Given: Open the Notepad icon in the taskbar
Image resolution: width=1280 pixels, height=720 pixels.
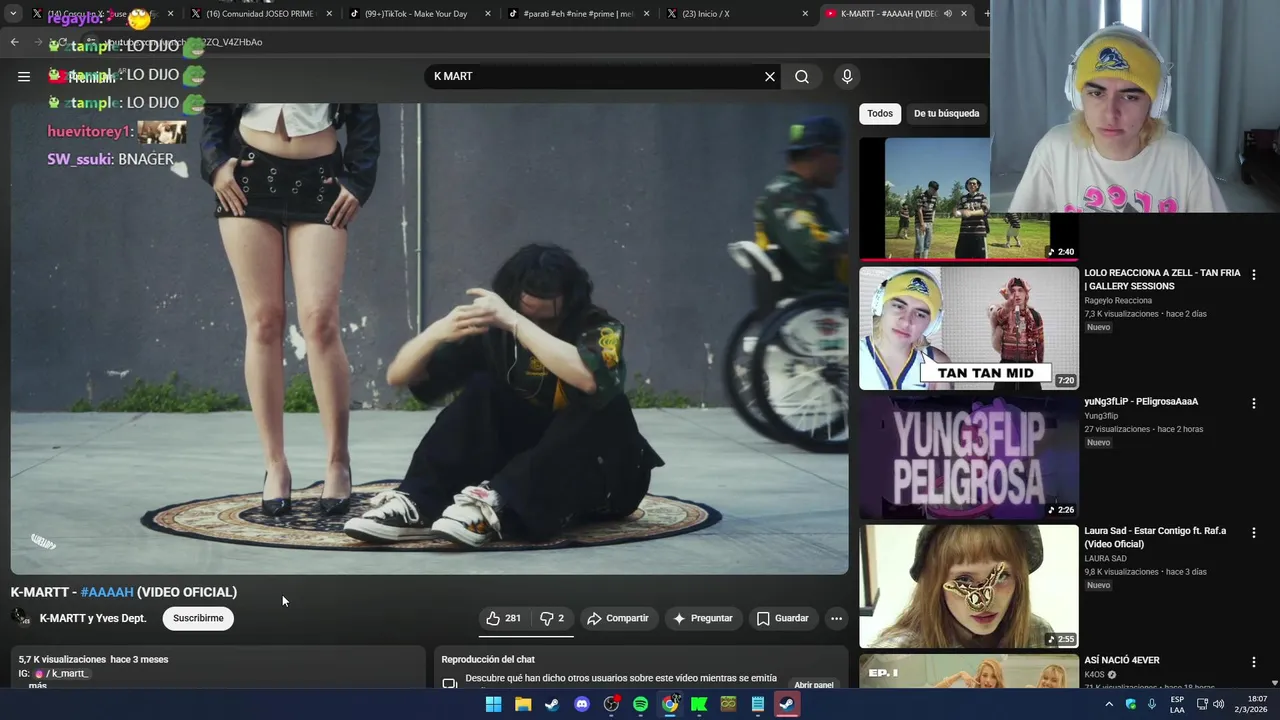Looking at the screenshot, I should tap(758, 704).
